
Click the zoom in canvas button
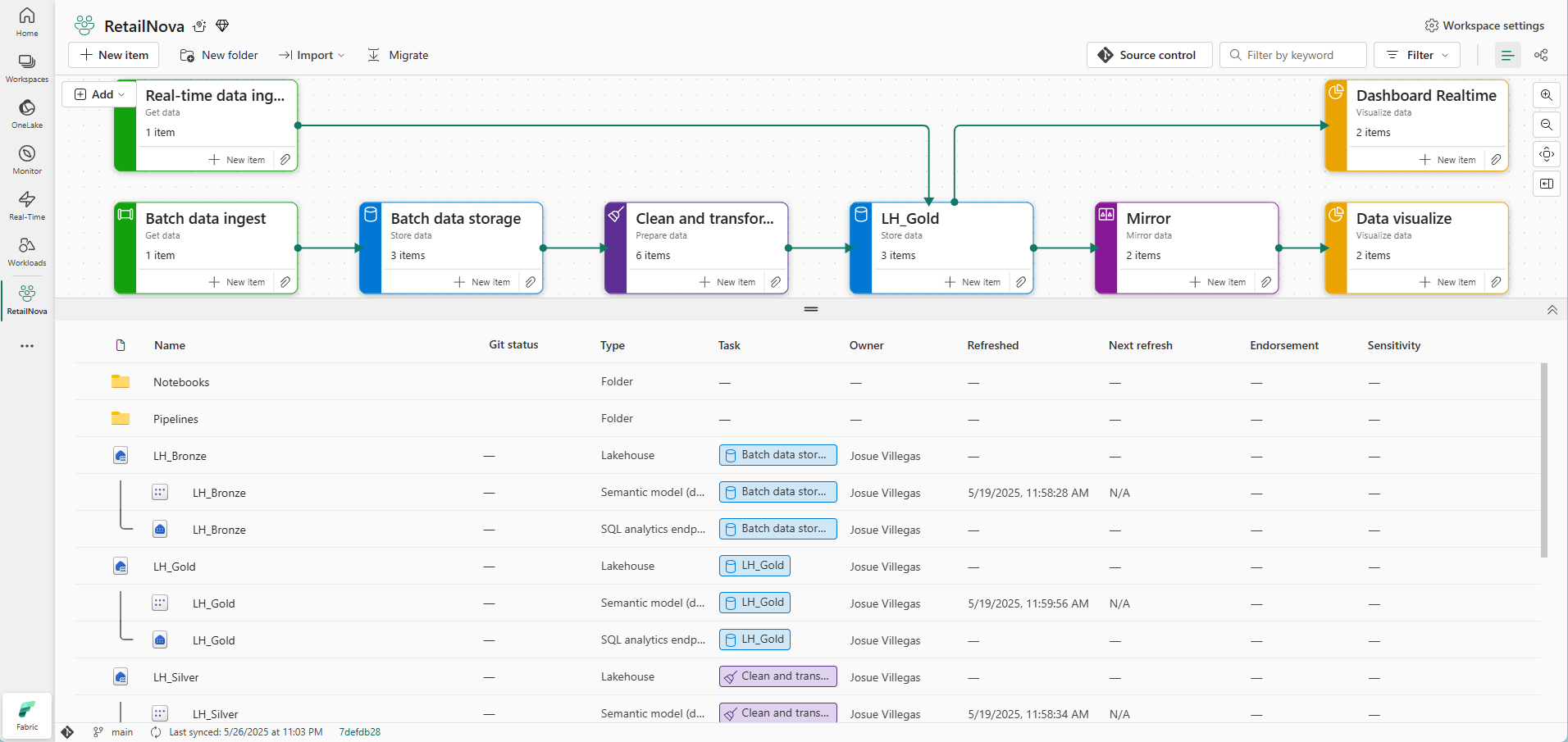[x=1546, y=95]
